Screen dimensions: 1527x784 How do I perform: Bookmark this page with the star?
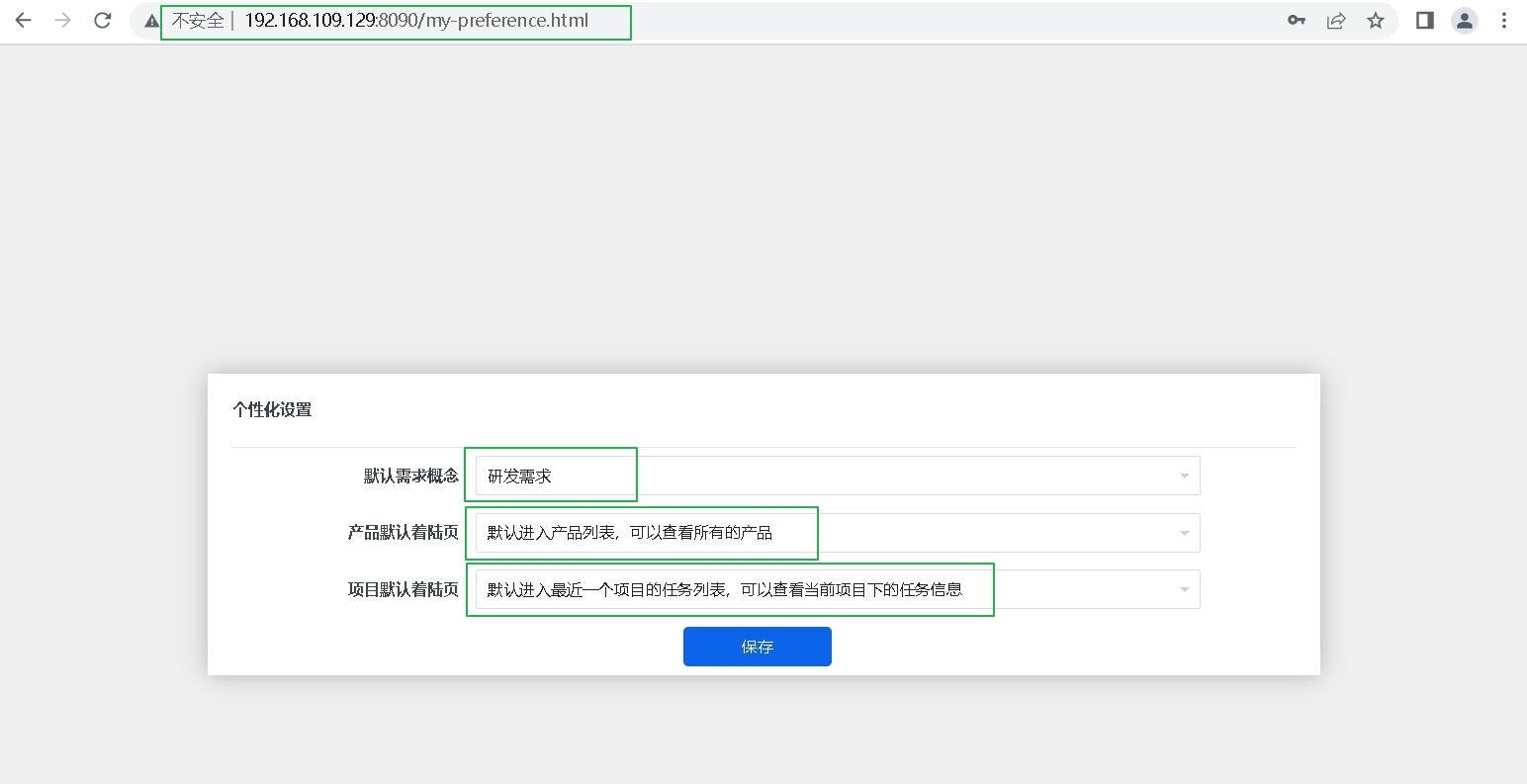point(1376,20)
